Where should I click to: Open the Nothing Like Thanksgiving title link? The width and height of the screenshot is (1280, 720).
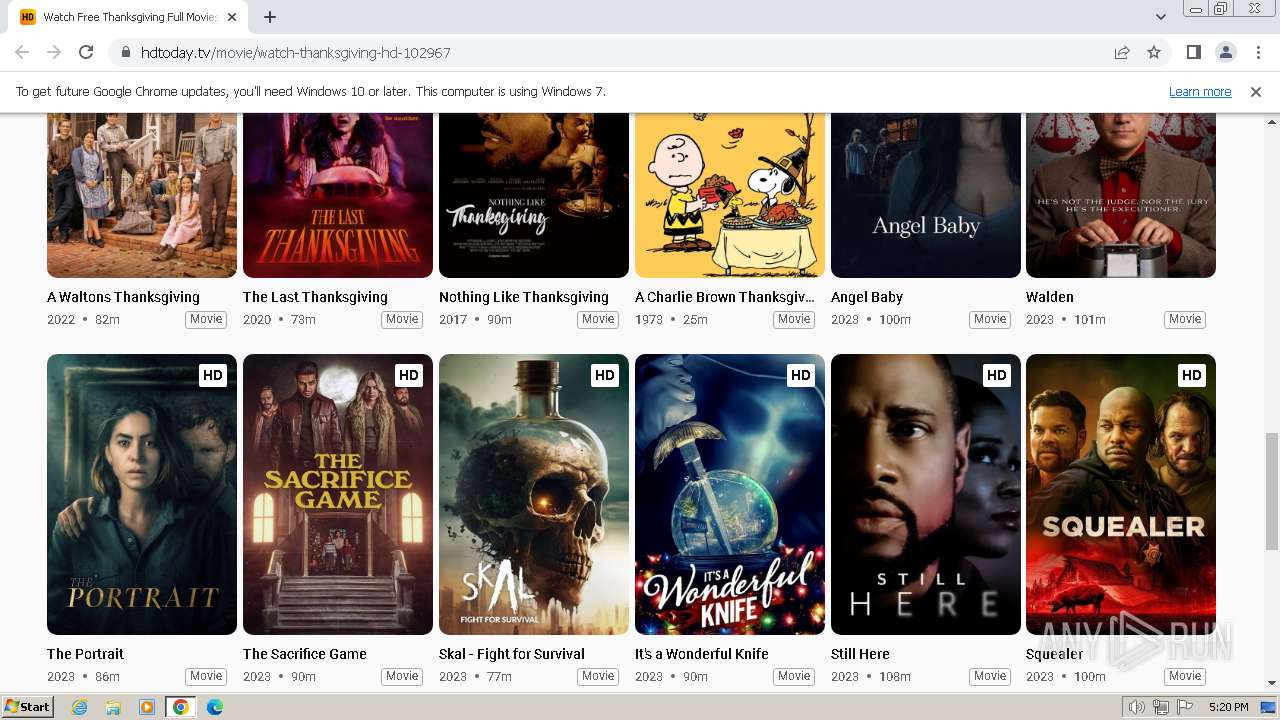click(524, 297)
